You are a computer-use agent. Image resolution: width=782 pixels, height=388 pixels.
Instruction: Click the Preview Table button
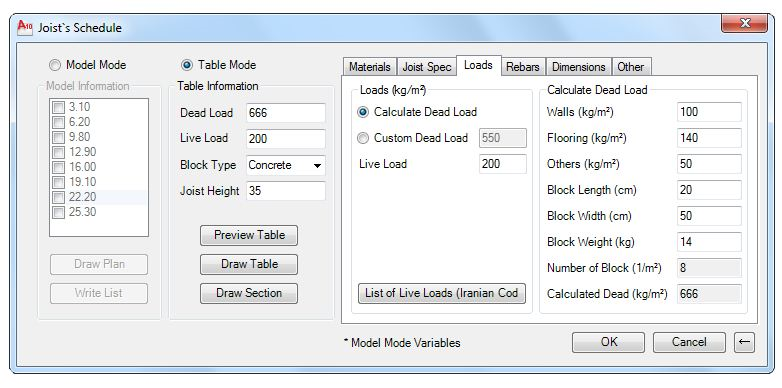pos(249,235)
